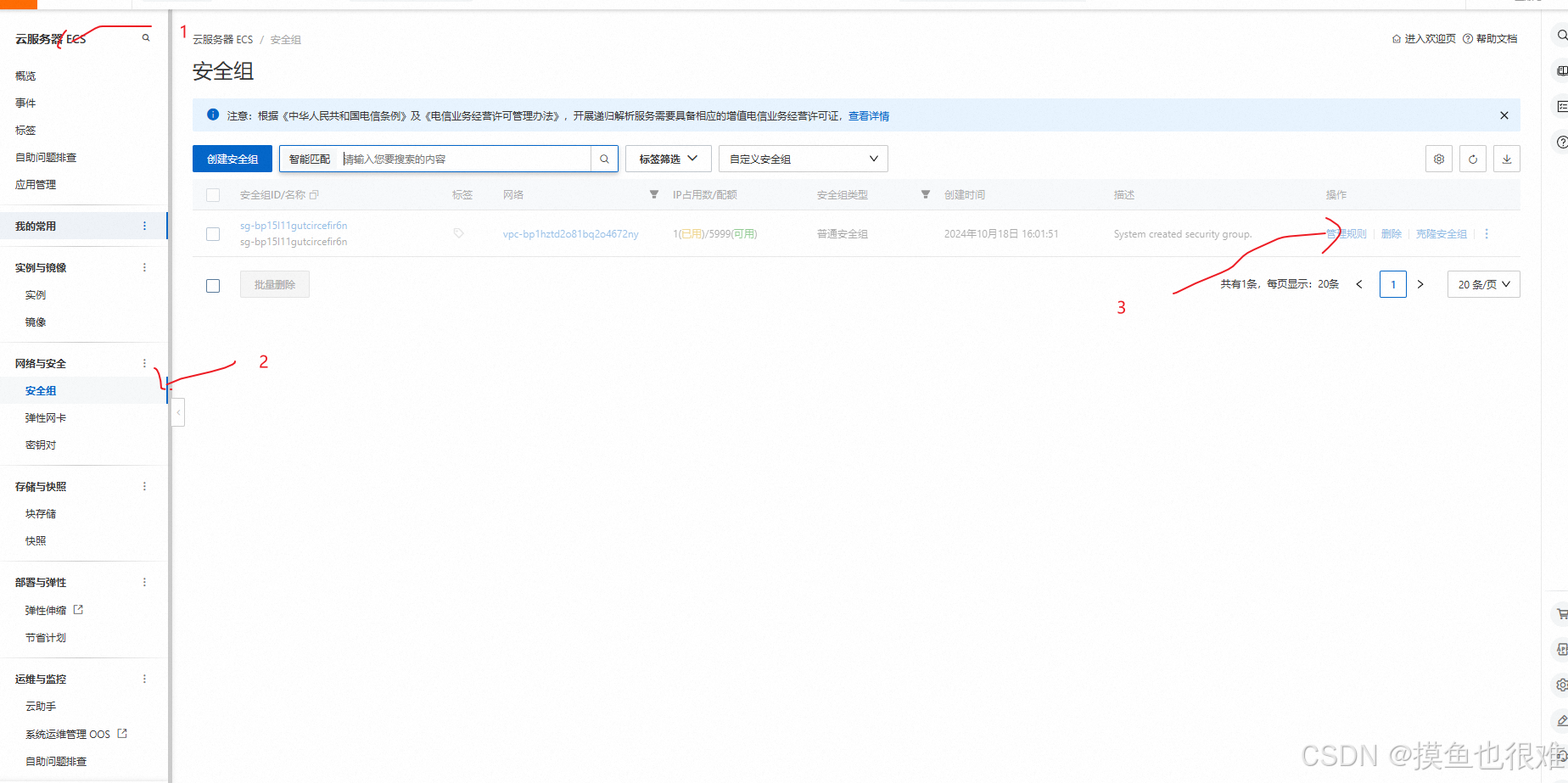The width and height of the screenshot is (1568, 783).
Task: Select 我的常用 in sidebar
Action: tap(36, 226)
